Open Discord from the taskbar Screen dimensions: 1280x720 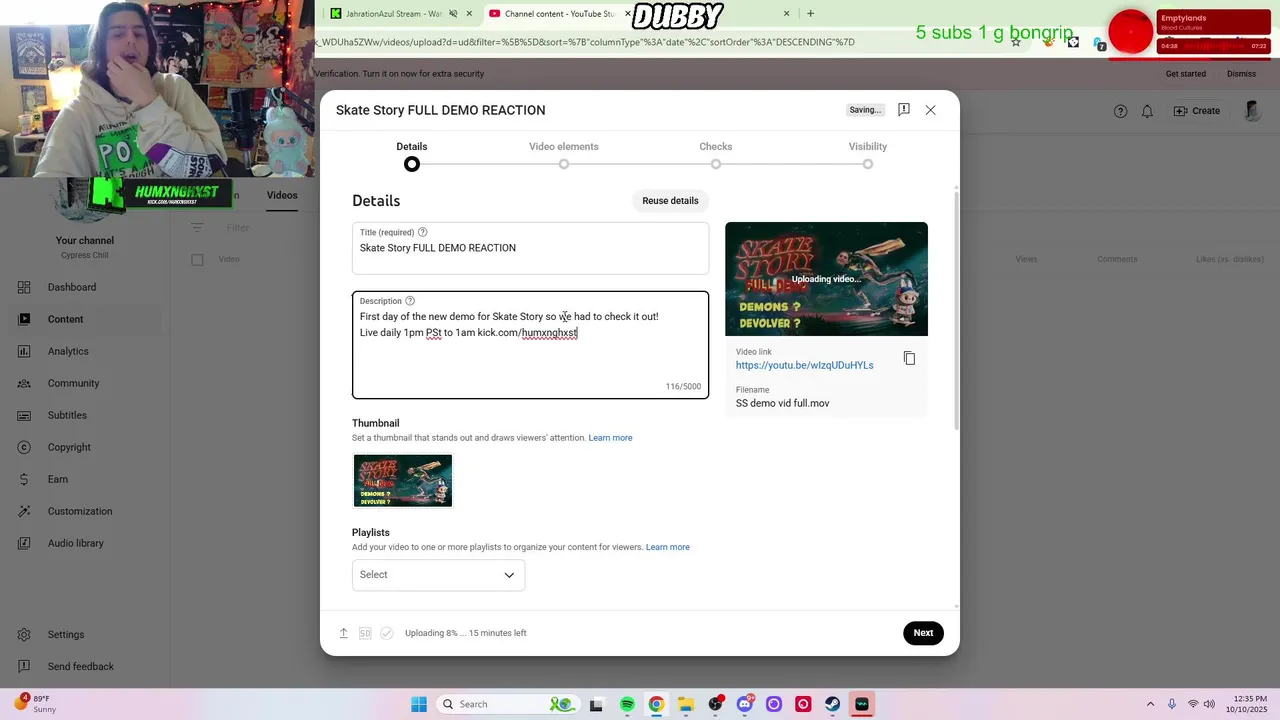pyautogui.click(x=744, y=704)
